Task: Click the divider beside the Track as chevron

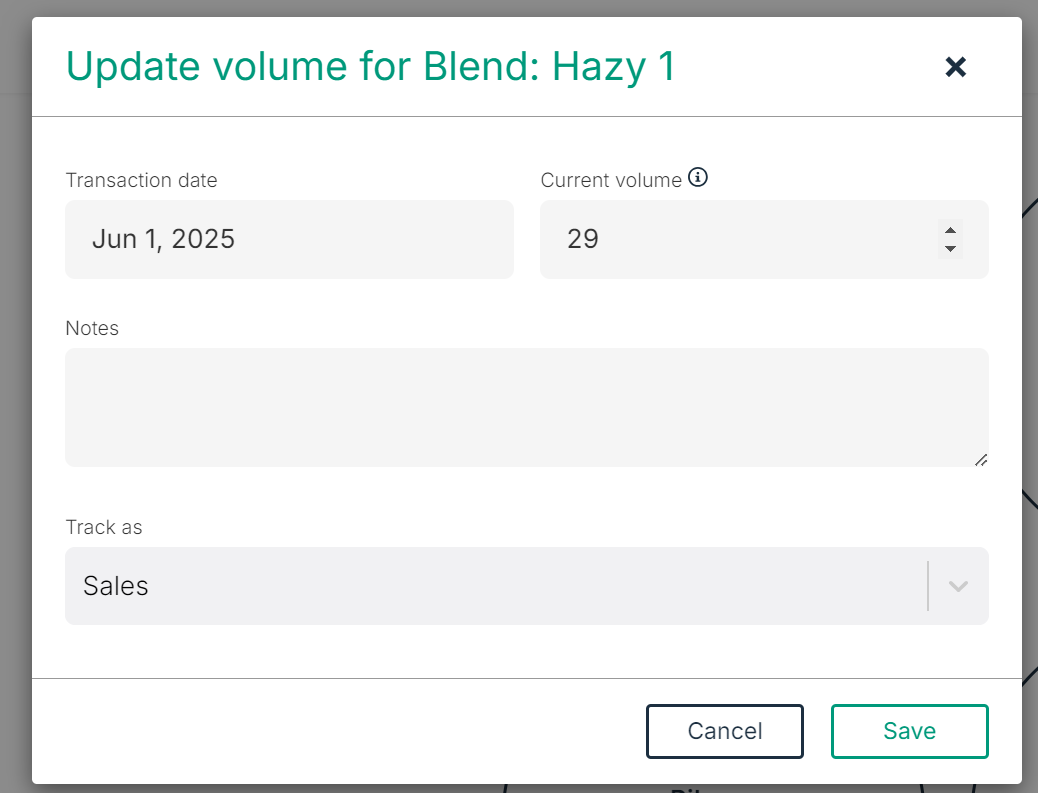Action: pos(928,586)
